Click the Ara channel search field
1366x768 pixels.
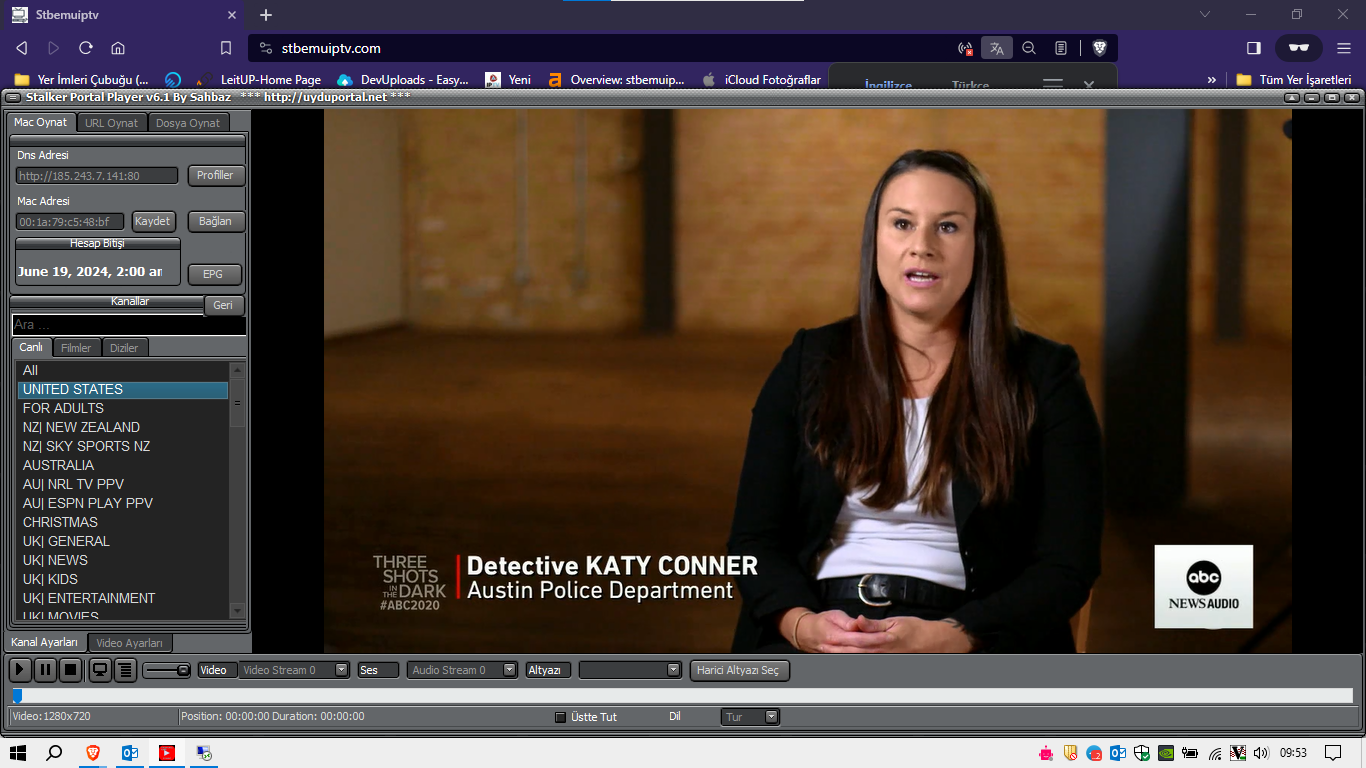(129, 325)
